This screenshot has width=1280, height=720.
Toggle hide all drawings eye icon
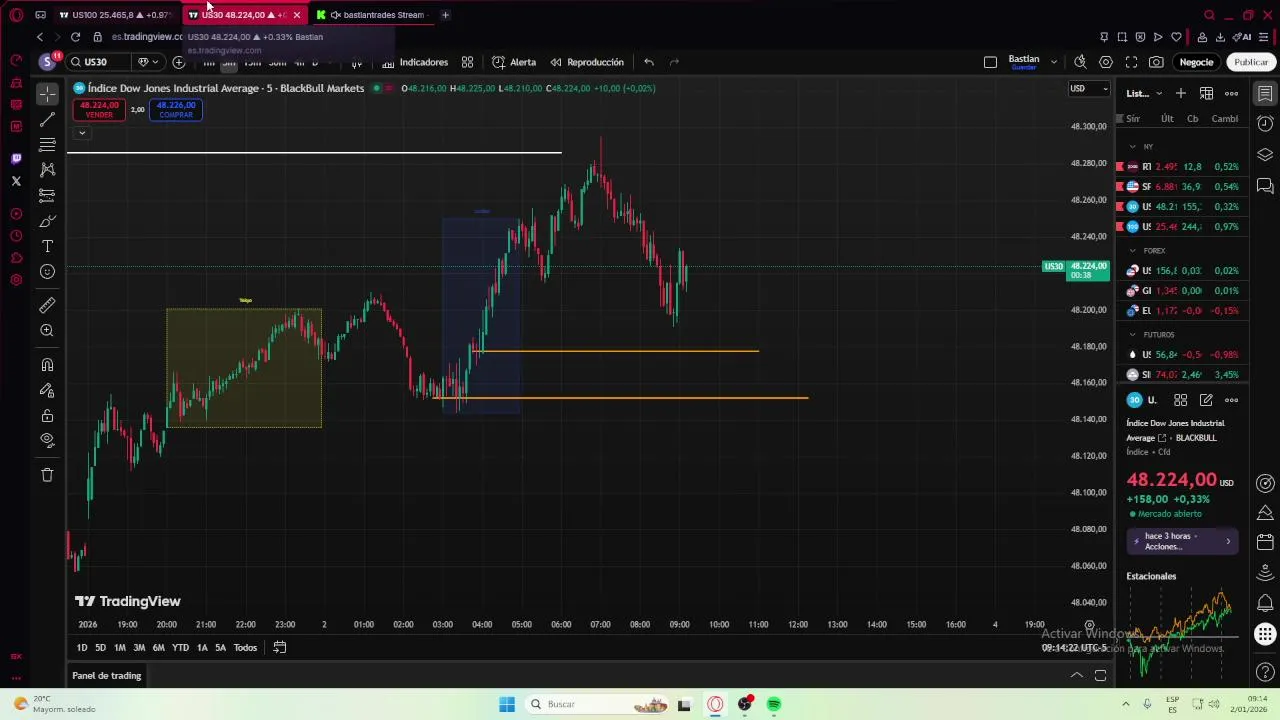point(47,440)
